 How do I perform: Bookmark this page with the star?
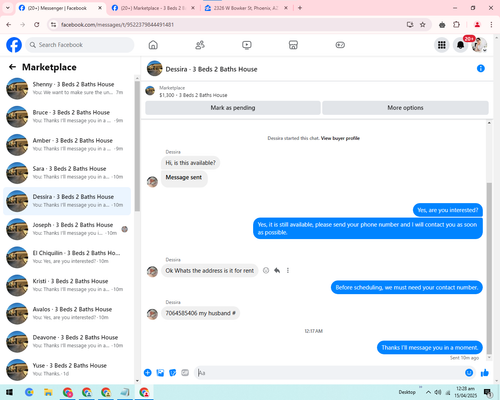[422, 25]
